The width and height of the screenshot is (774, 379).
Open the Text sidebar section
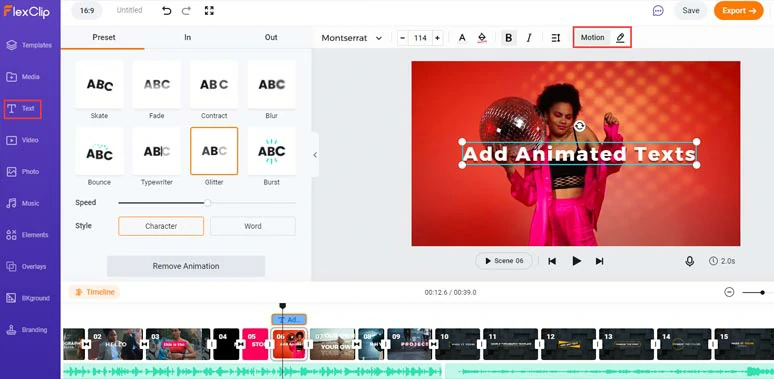(22, 109)
